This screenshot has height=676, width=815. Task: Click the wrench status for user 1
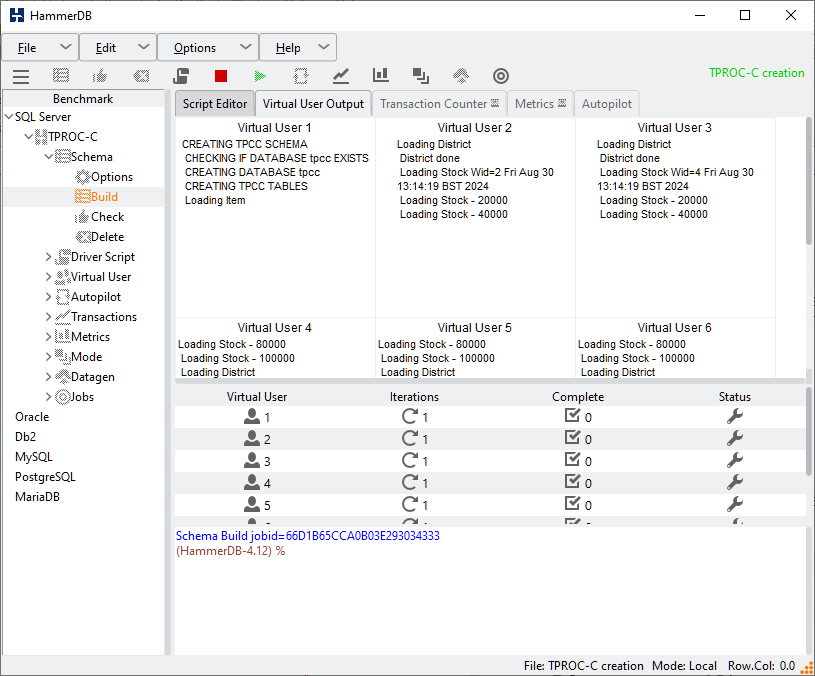734,416
